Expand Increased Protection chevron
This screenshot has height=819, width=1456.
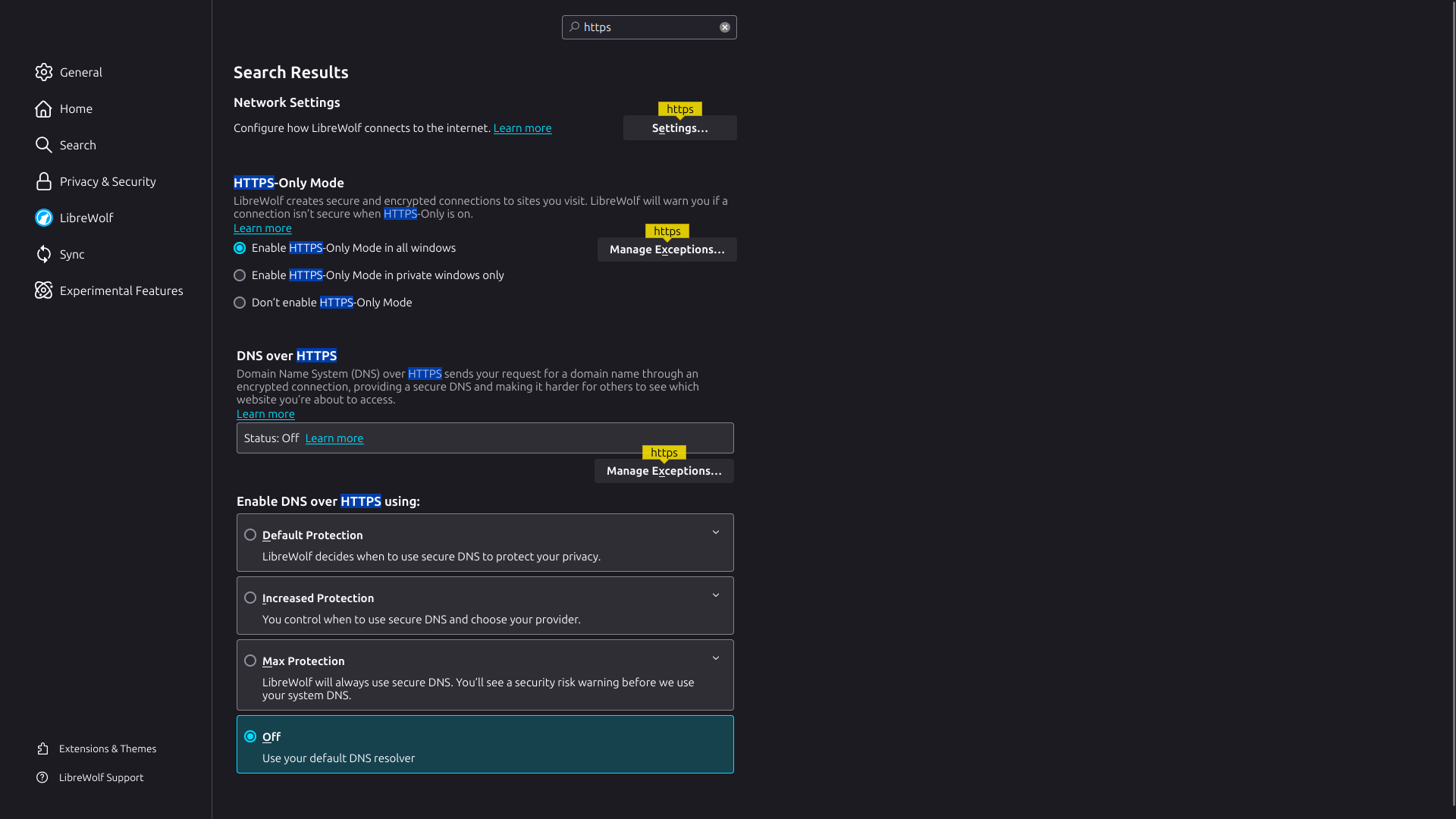[716, 595]
